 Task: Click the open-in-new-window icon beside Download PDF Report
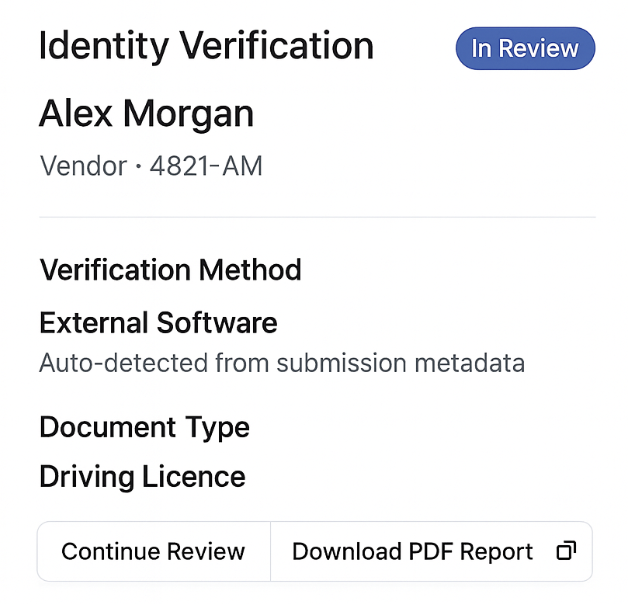(566, 551)
